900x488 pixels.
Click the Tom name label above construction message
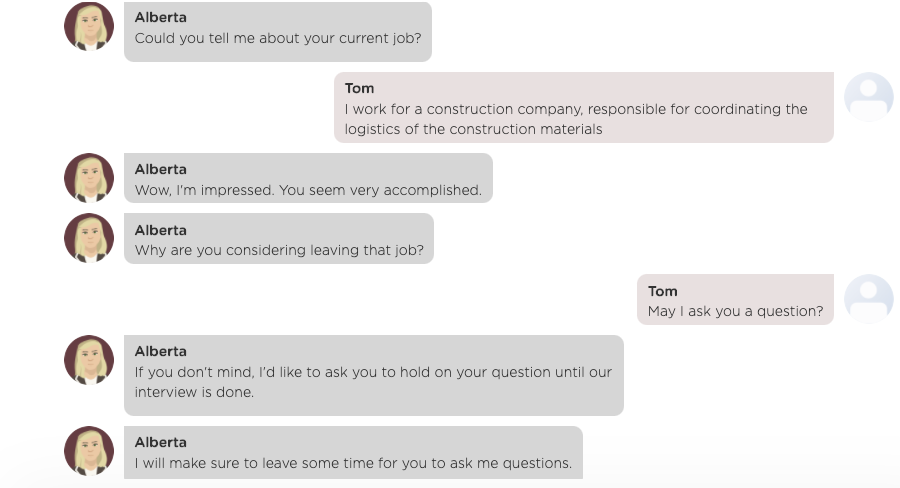pos(359,88)
